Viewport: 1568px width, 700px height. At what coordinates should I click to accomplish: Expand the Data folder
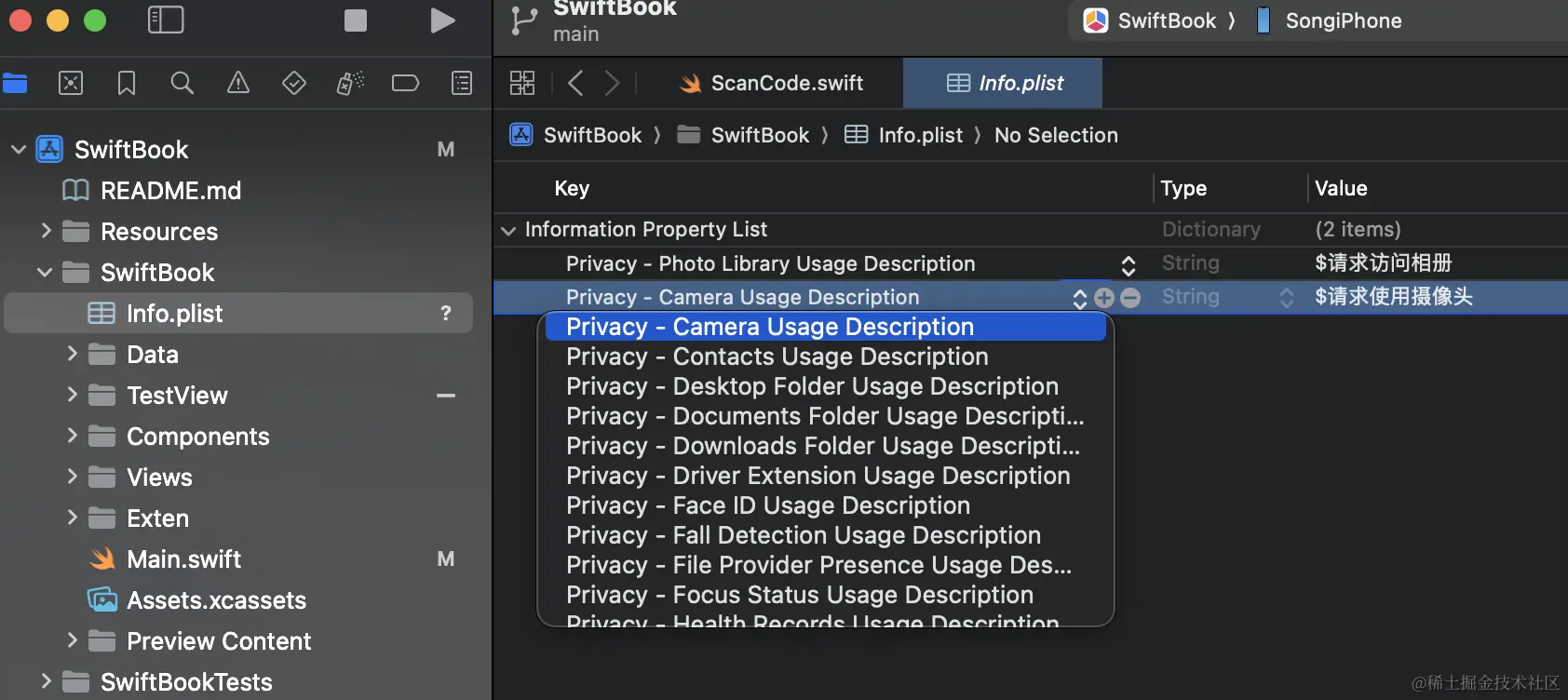pos(72,354)
